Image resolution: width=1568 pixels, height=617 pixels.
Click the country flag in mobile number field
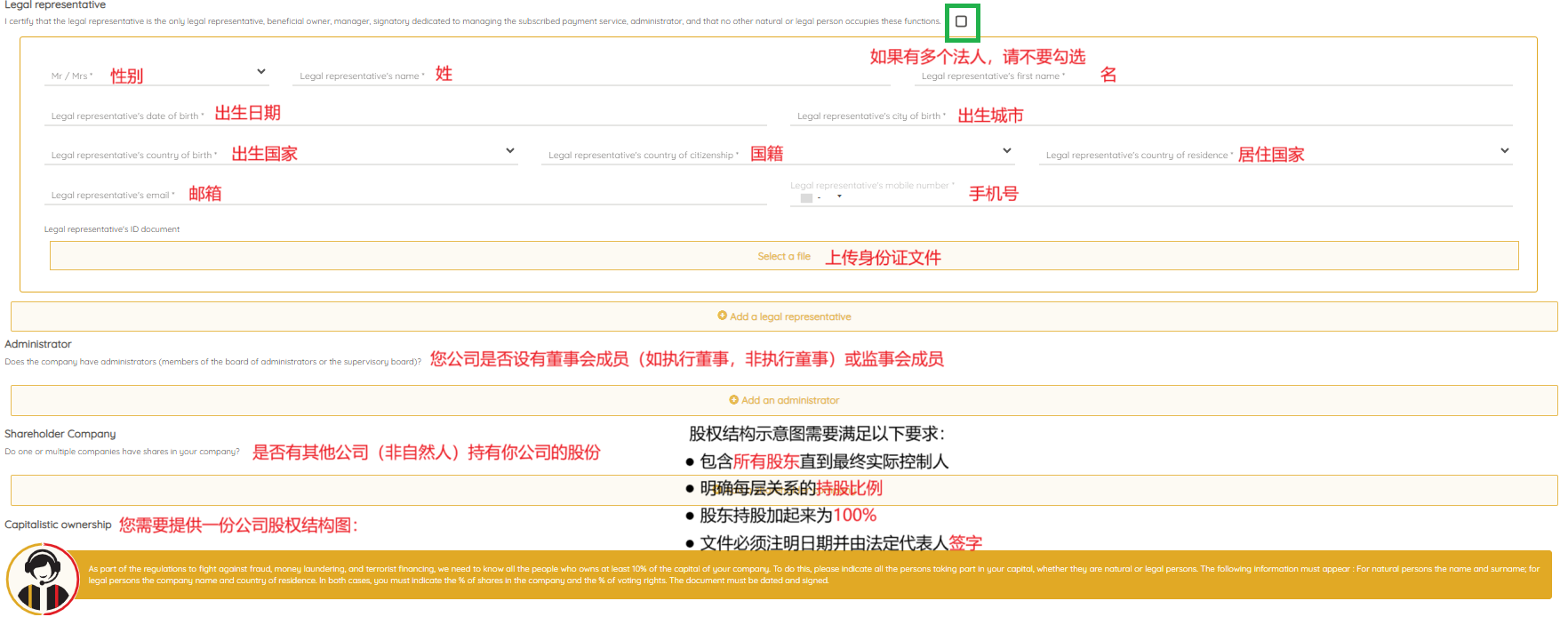(806, 197)
